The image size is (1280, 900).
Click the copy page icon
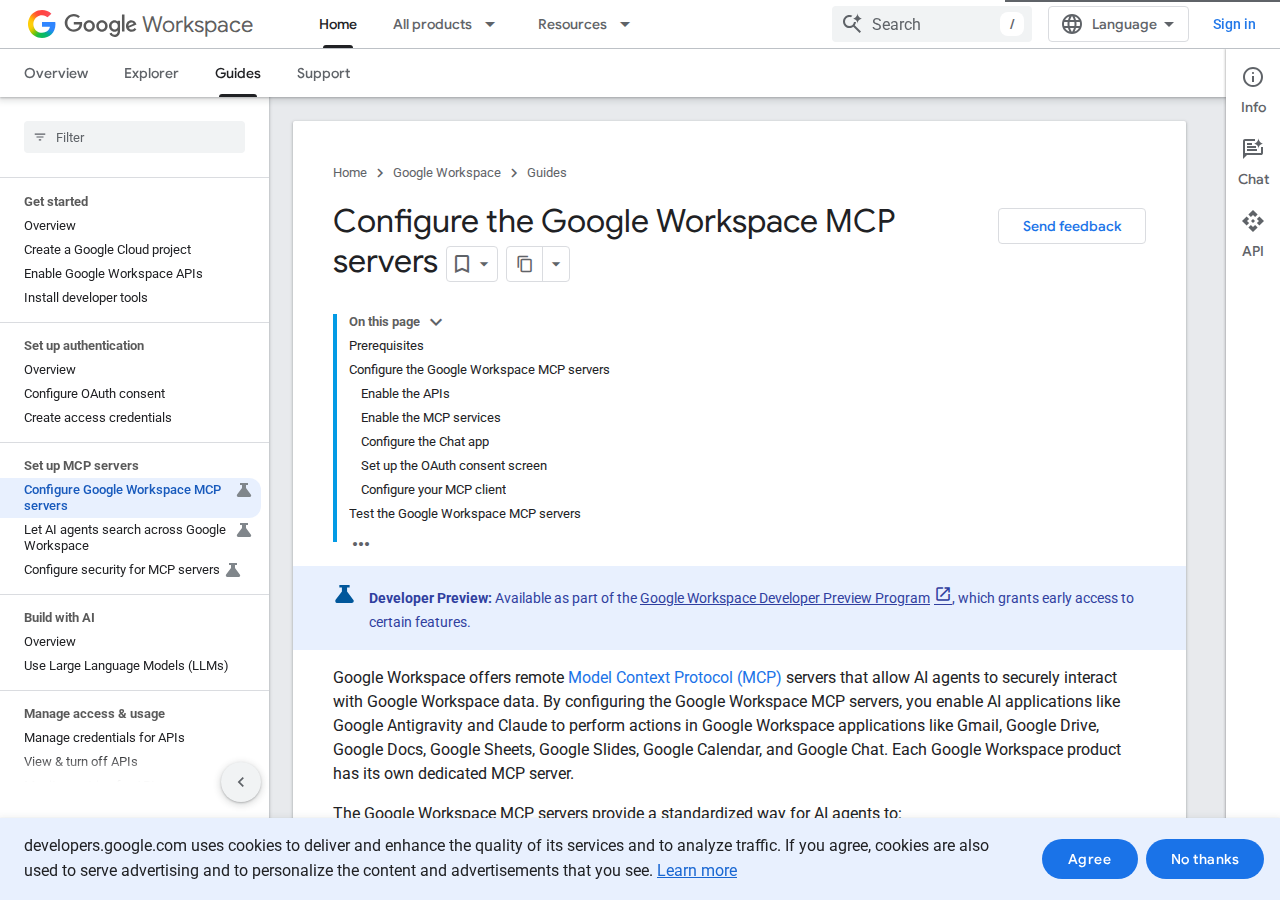pos(525,264)
